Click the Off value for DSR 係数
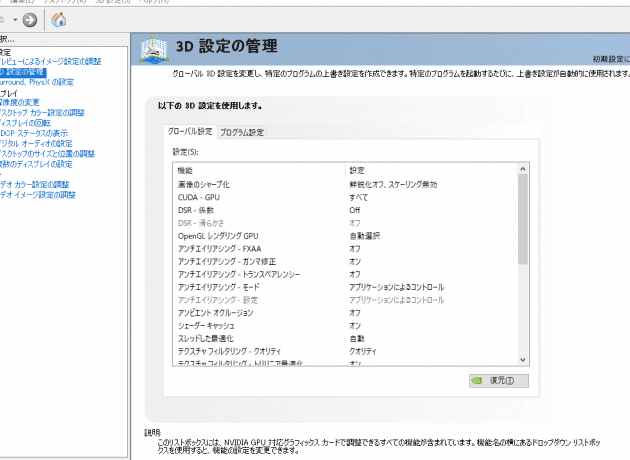 pos(355,210)
